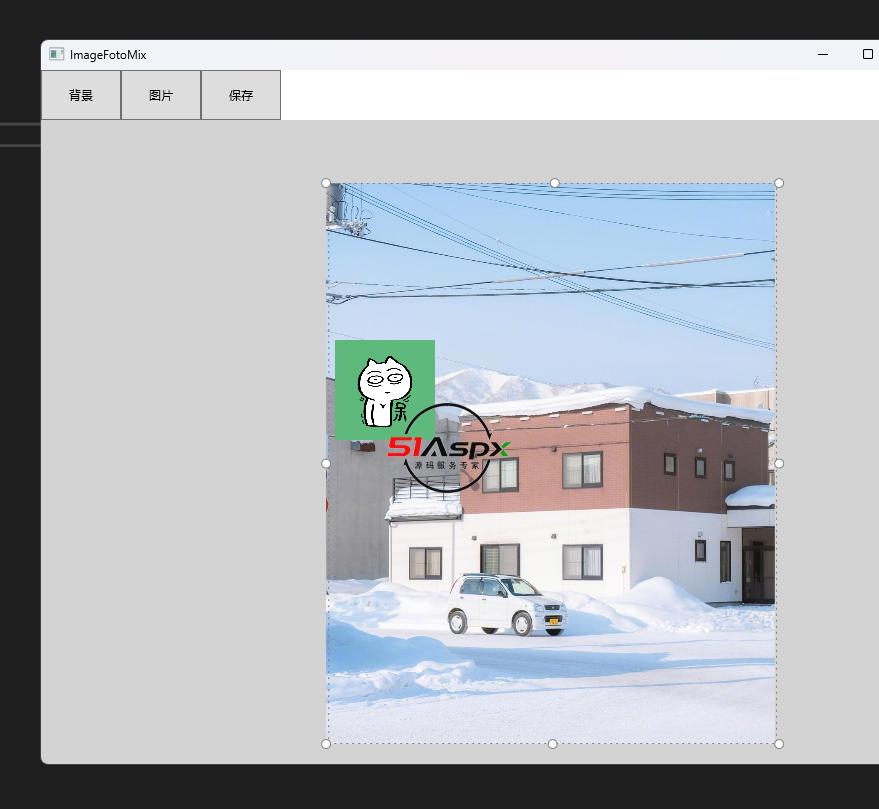Grab the top-middle resize handle of the background
The width and height of the screenshot is (879, 809).
coord(554,183)
